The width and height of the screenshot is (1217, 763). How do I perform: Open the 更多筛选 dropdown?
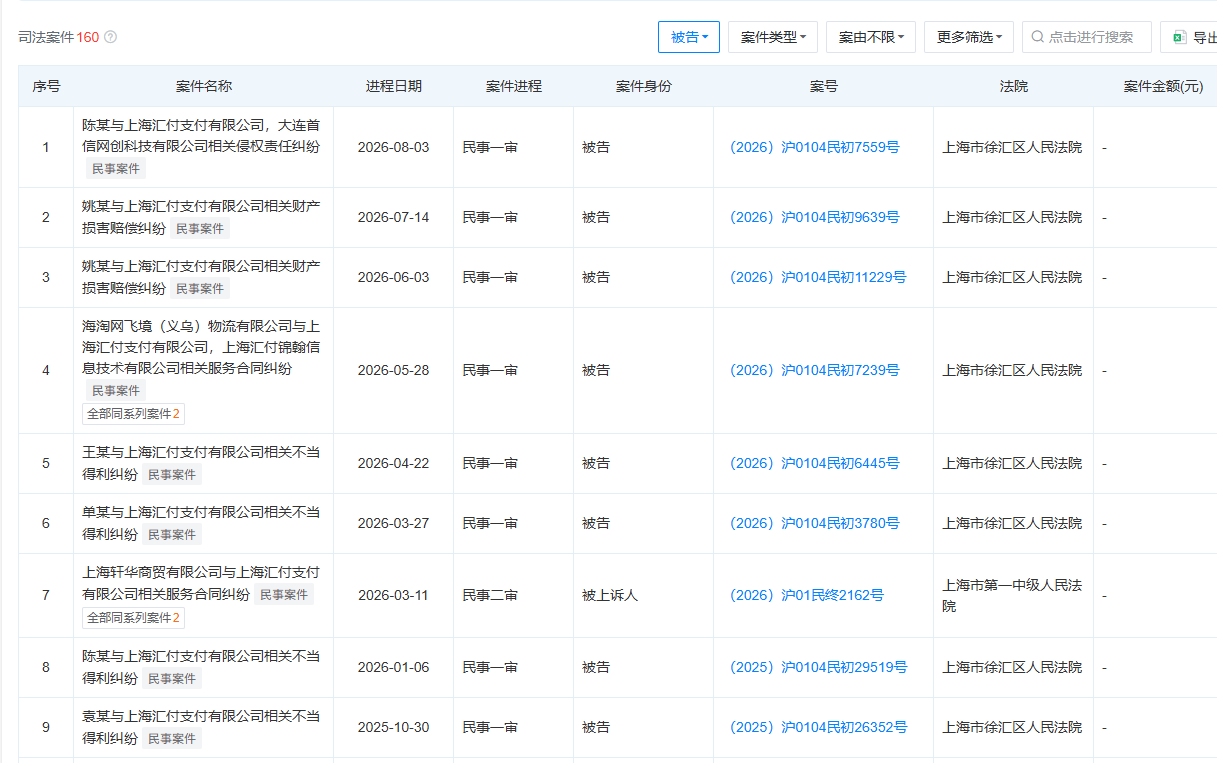[x=969, y=37]
